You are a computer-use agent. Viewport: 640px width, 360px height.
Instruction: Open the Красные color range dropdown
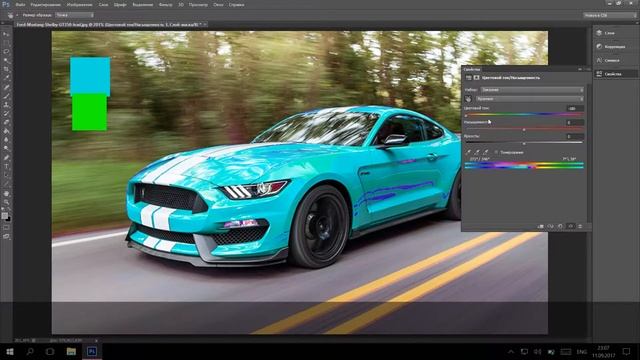529,99
